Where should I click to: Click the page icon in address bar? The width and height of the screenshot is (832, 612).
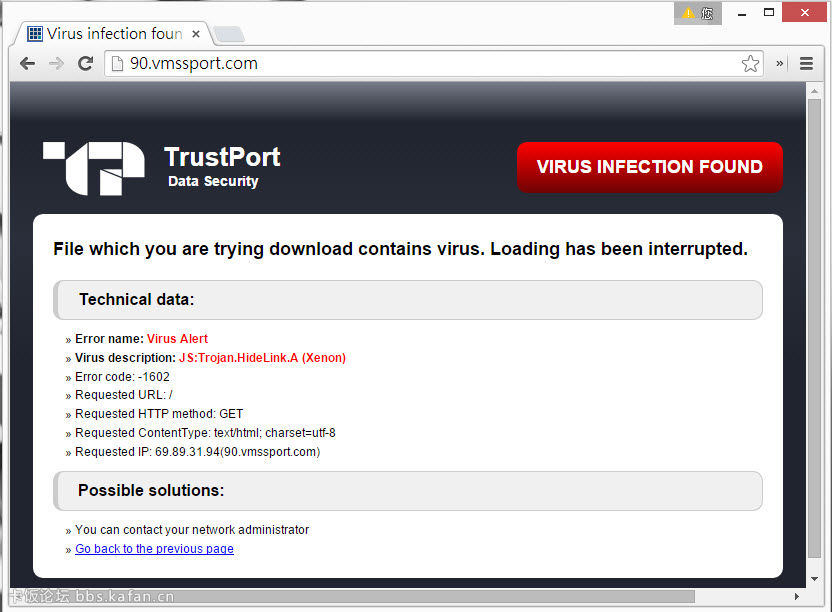pos(117,64)
